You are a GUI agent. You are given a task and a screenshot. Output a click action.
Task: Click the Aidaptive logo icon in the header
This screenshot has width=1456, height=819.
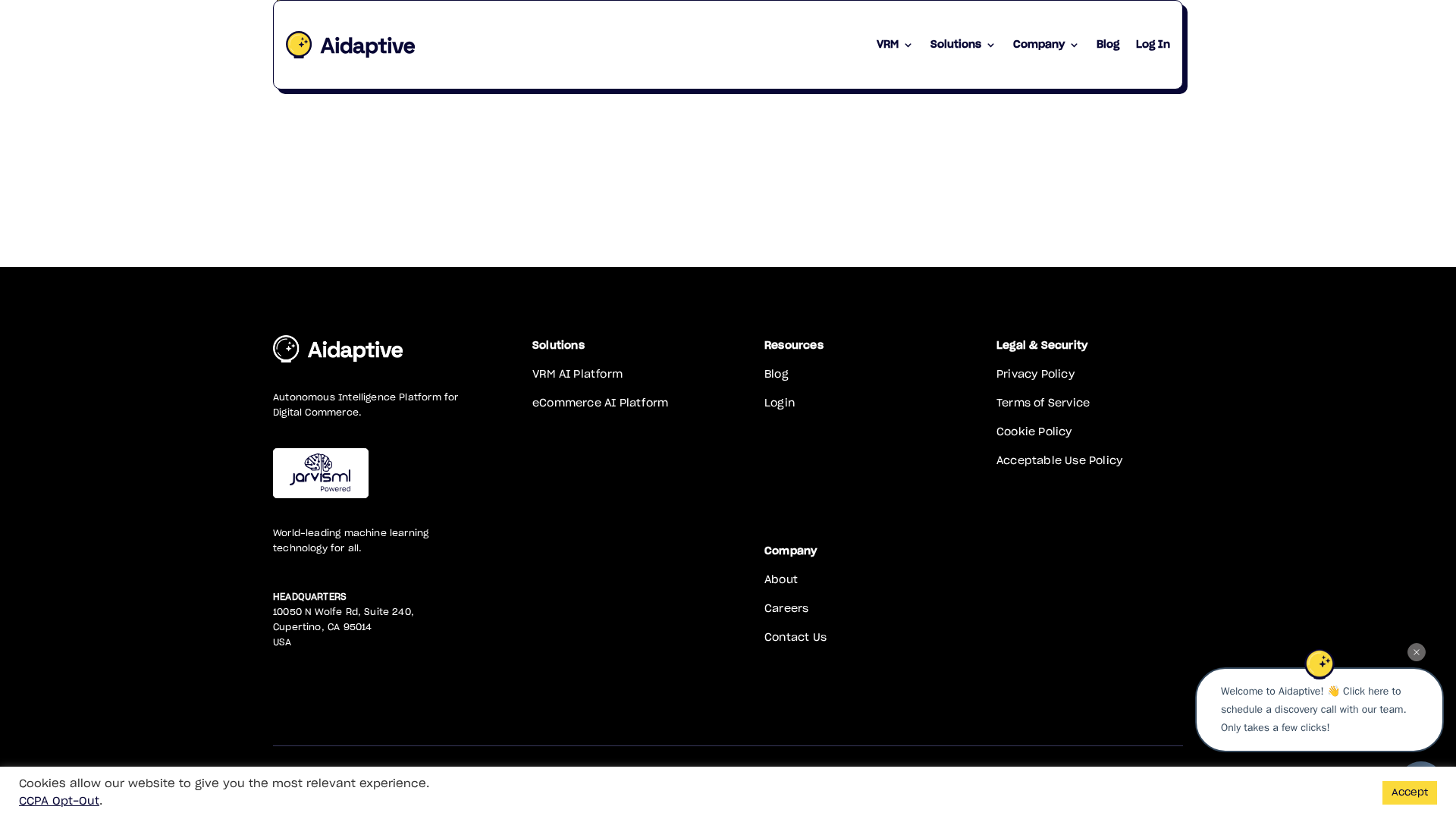[299, 45]
